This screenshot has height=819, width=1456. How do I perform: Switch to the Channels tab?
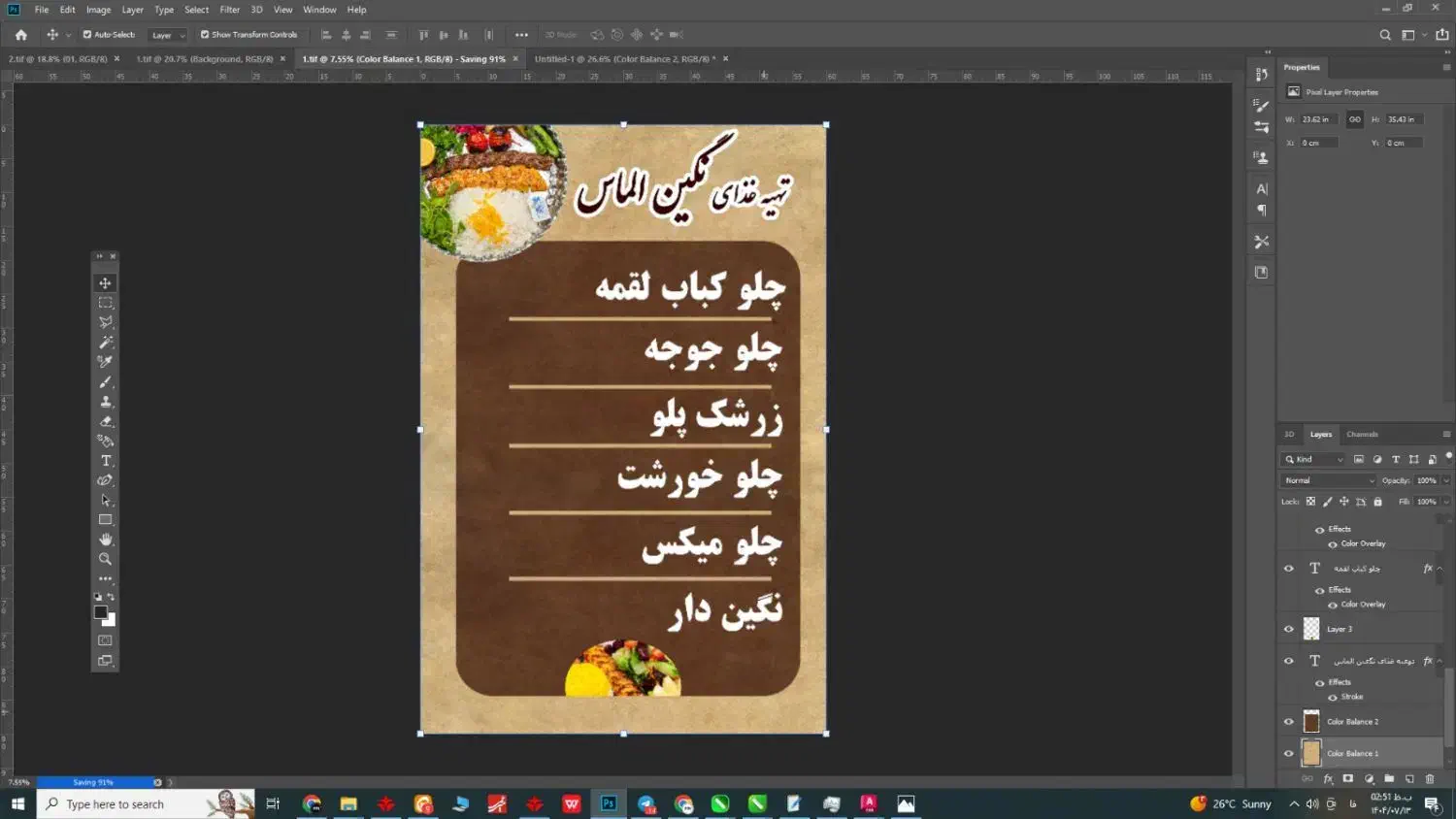tap(1362, 434)
